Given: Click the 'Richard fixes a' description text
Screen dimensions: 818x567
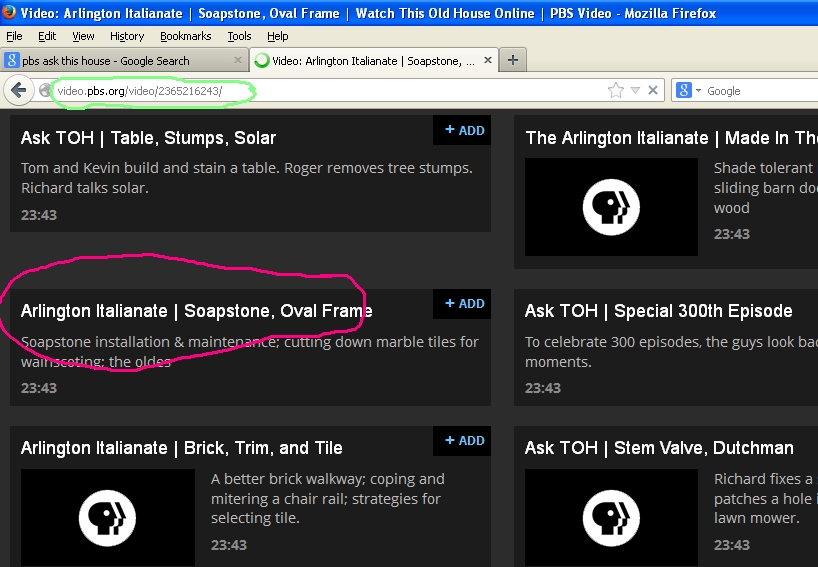Looking at the screenshot, I should (x=766, y=499).
